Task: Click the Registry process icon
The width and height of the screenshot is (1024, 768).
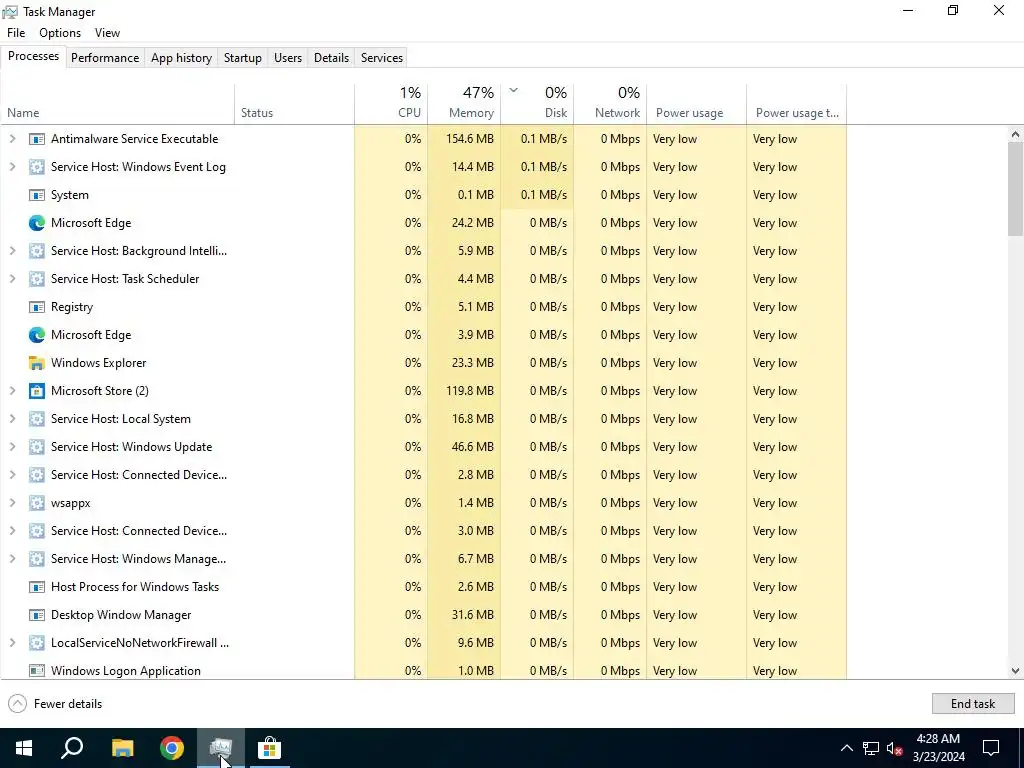Action: point(37,307)
